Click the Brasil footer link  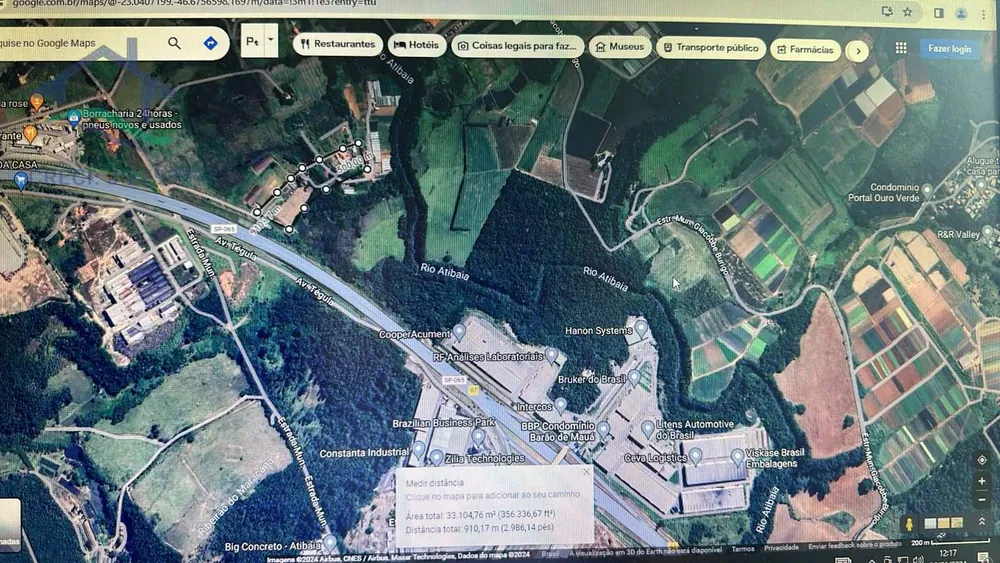click(550, 554)
